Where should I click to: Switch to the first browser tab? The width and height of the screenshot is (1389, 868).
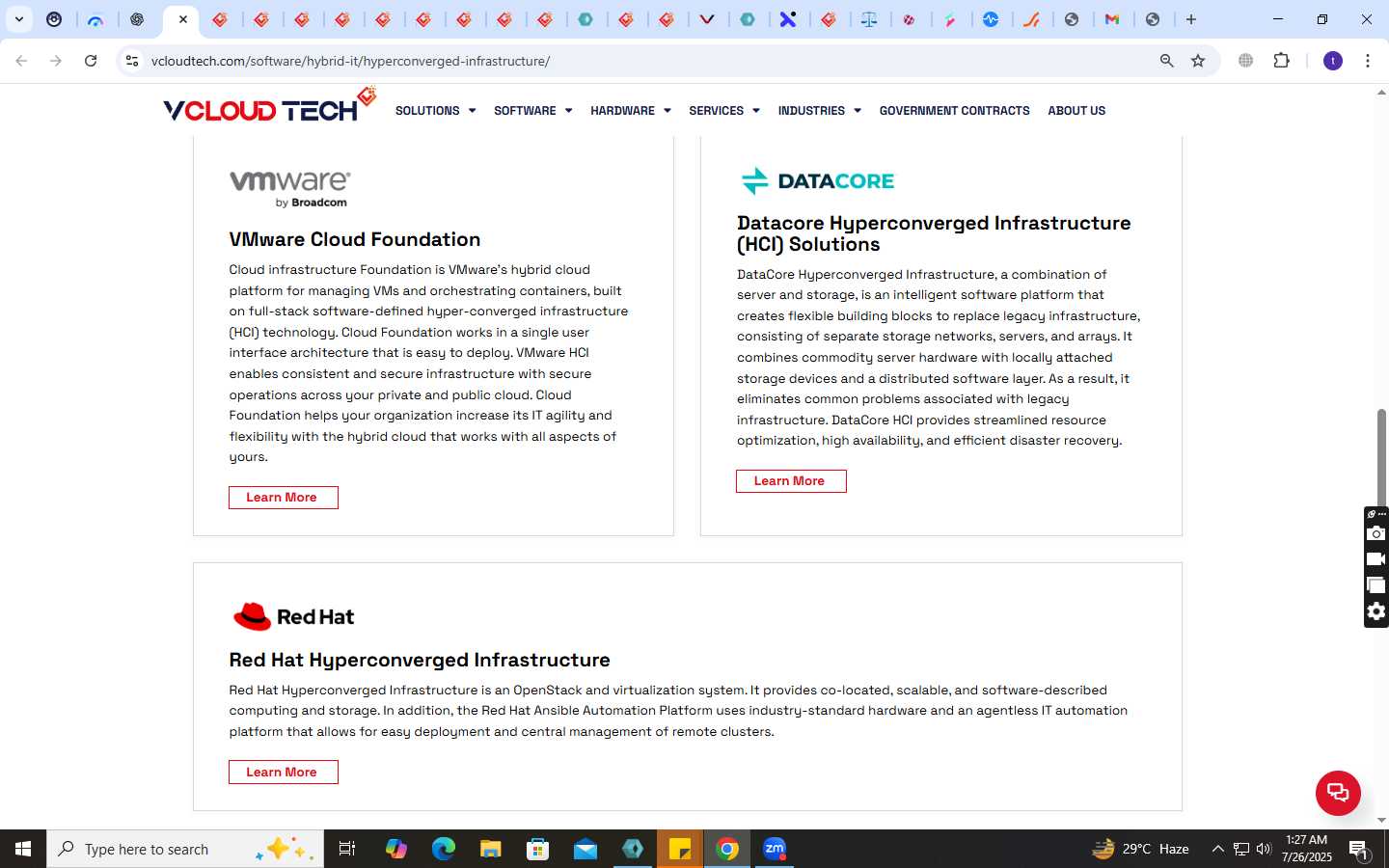tap(54, 19)
